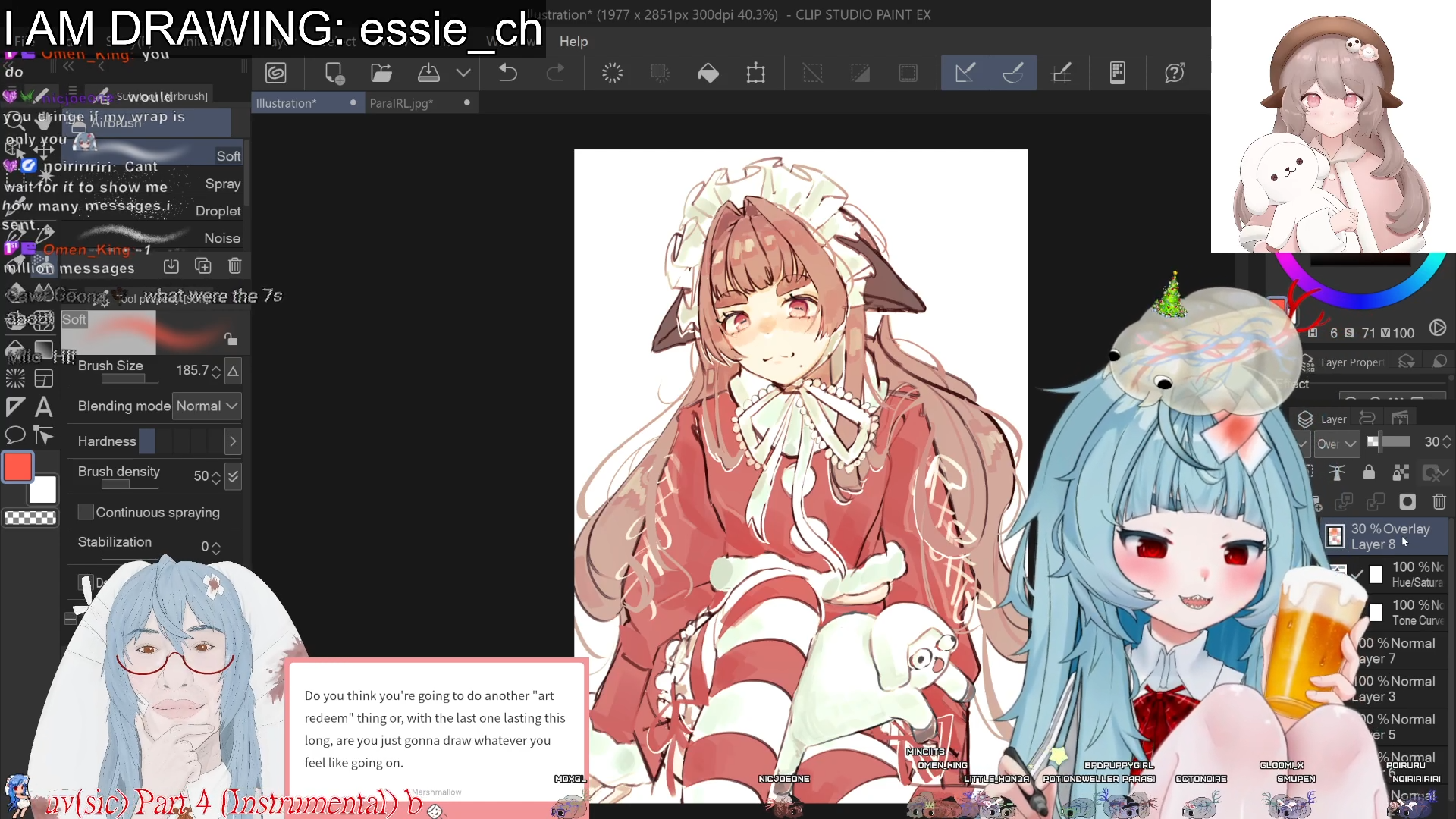Click the Delete layer trash icon

coord(1439,502)
